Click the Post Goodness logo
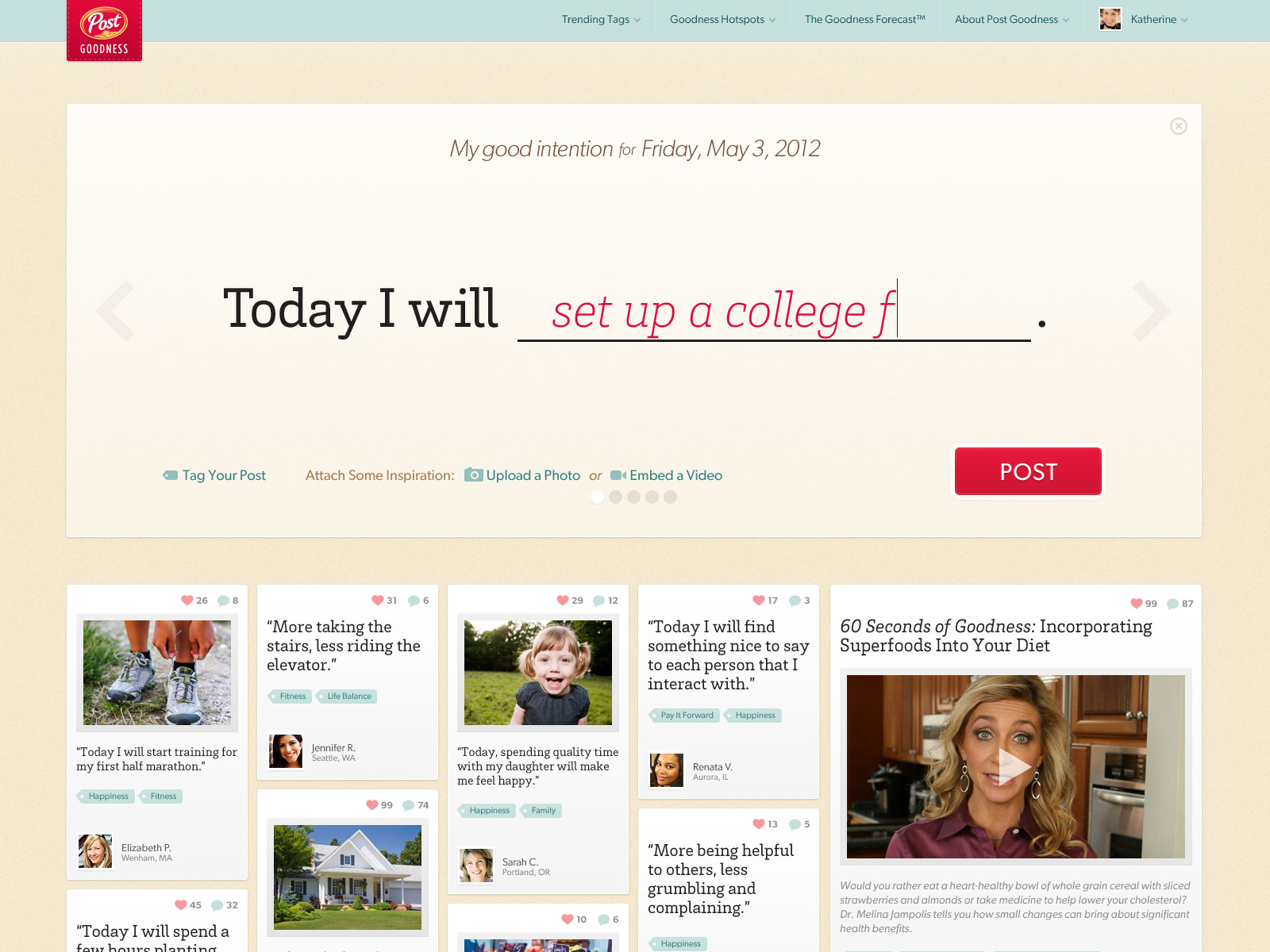The image size is (1270, 952). tap(104, 30)
